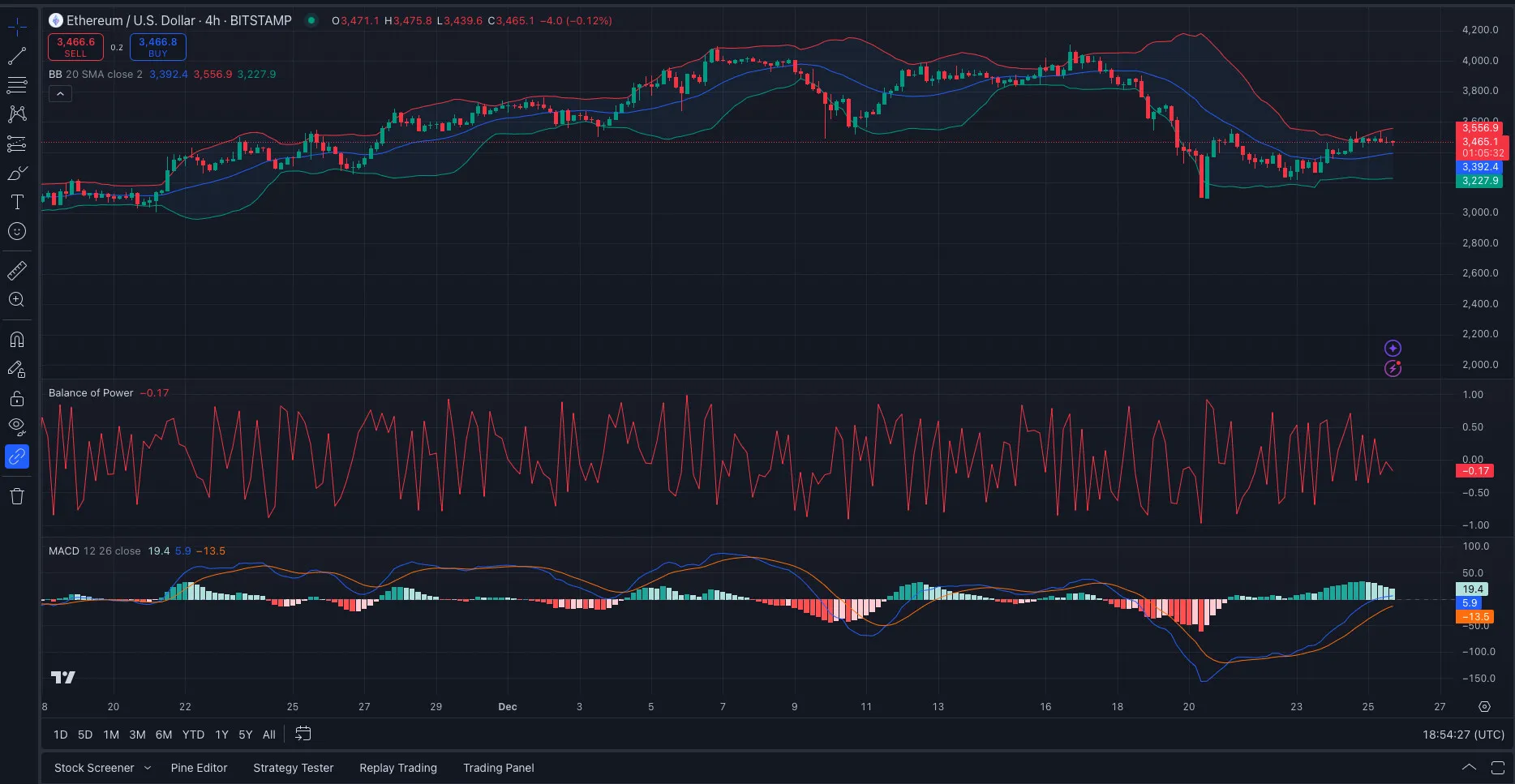Image resolution: width=1515 pixels, height=784 pixels.
Task: Expand the Stock Screener dropdown arrow
Action: coord(148,768)
